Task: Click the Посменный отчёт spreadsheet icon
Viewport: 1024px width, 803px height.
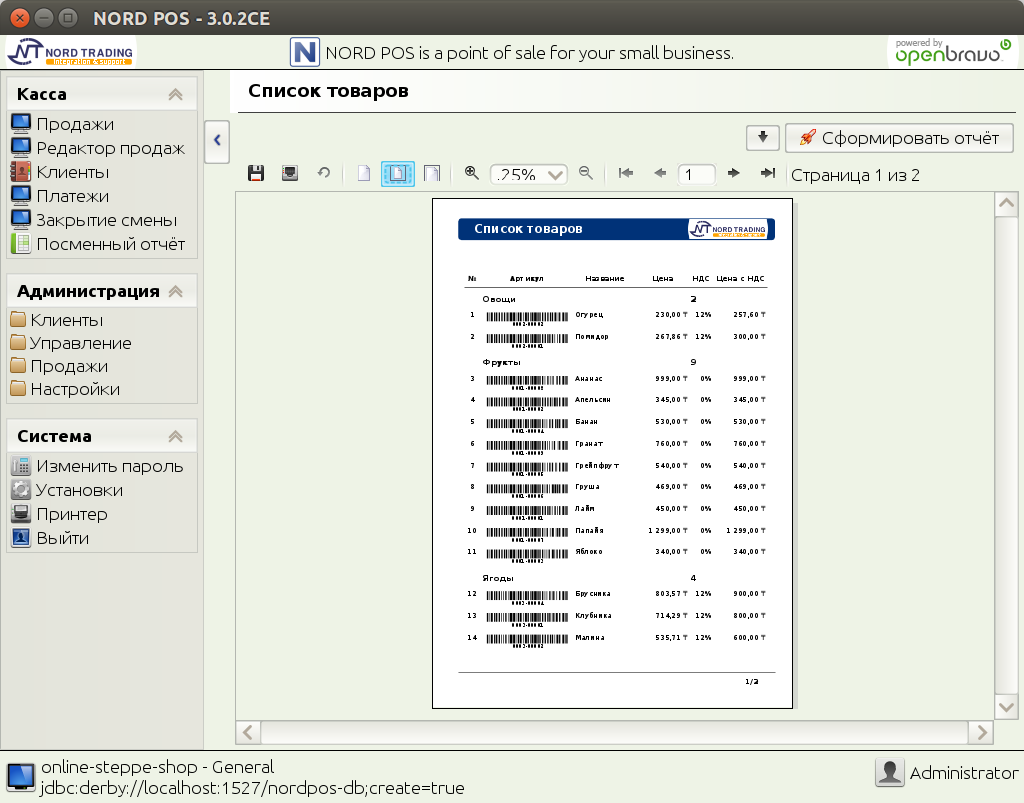Action: tap(21, 244)
